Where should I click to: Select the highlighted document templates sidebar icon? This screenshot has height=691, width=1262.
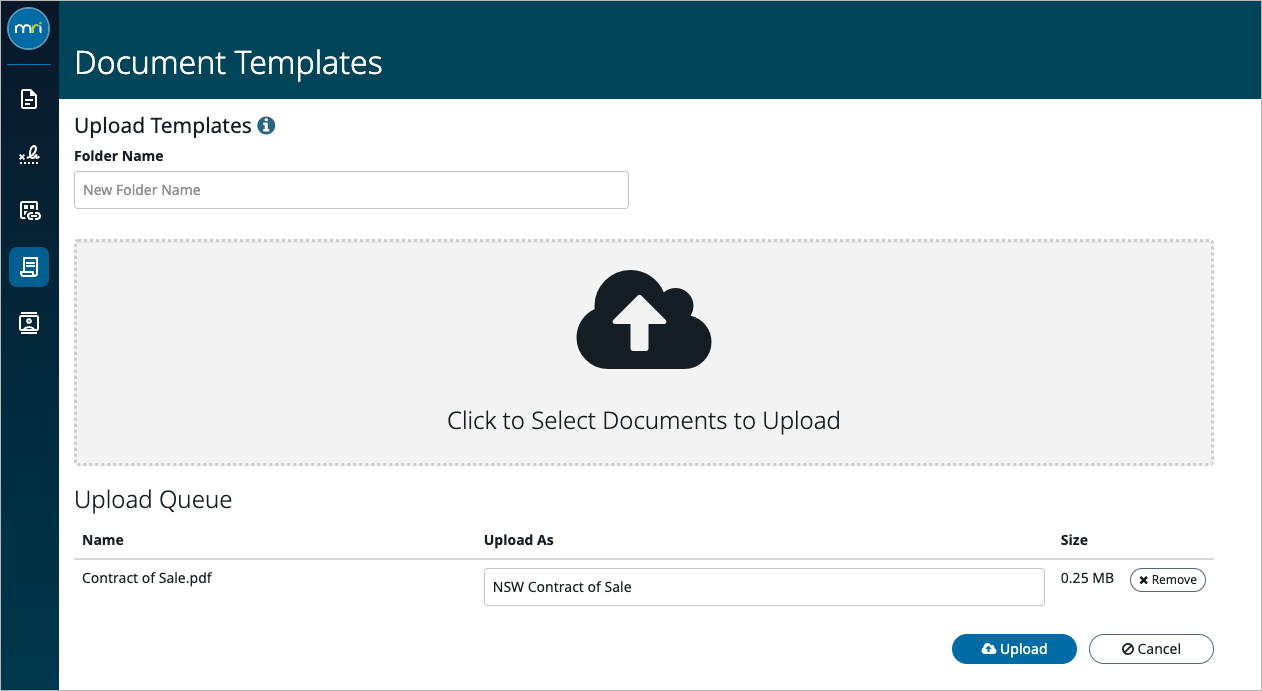pos(29,267)
